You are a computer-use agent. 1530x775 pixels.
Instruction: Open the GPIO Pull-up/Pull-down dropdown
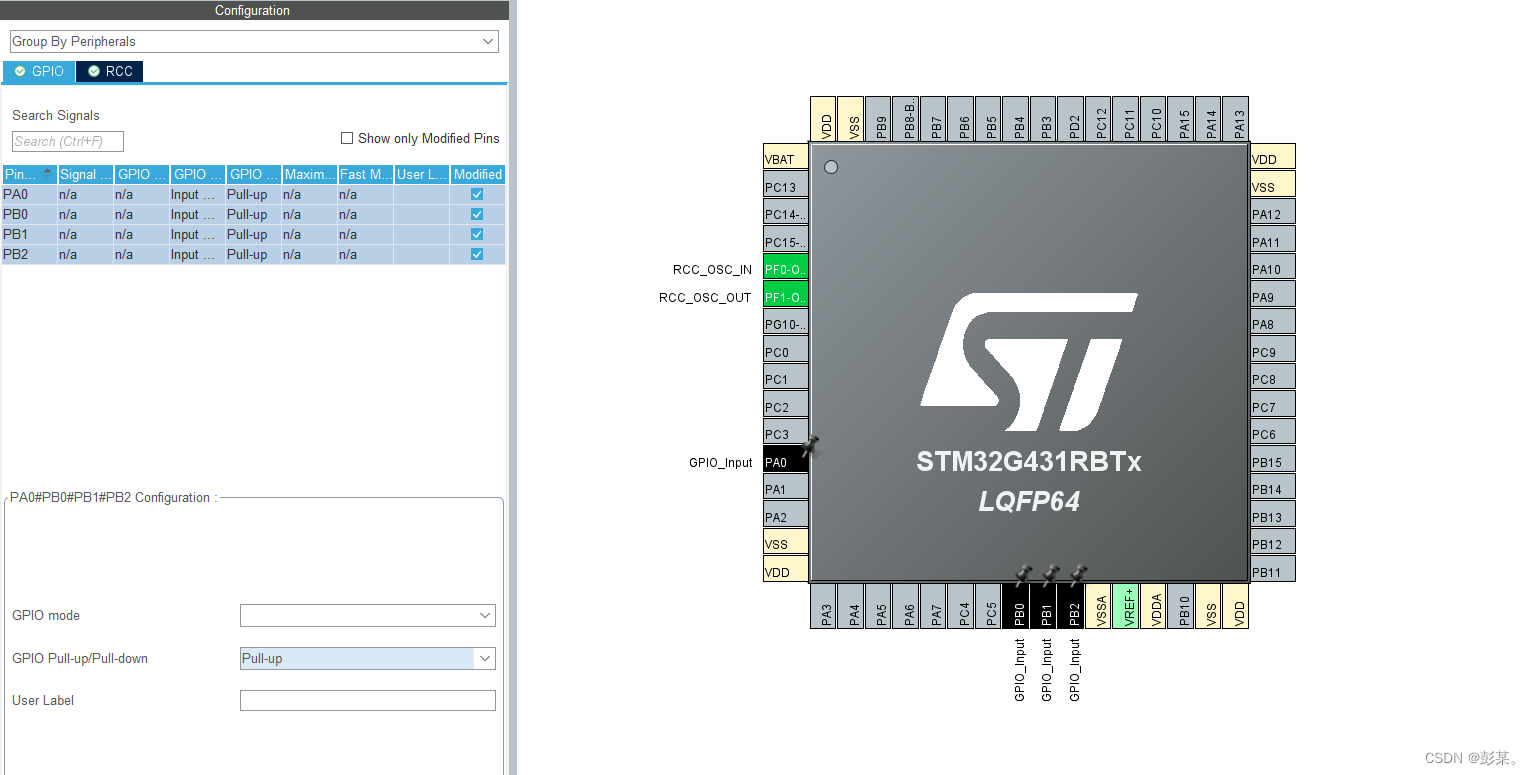[484, 658]
